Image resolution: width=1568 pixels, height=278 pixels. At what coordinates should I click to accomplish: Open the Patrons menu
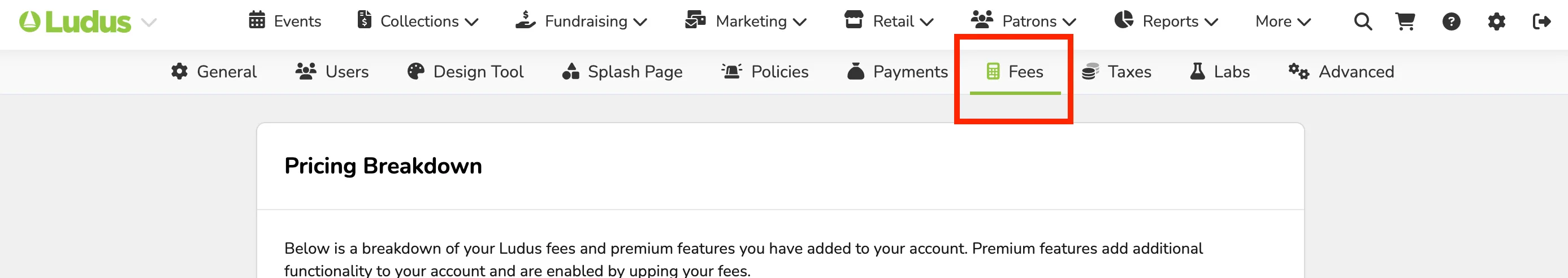pyautogui.click(x=1023, y=21)
